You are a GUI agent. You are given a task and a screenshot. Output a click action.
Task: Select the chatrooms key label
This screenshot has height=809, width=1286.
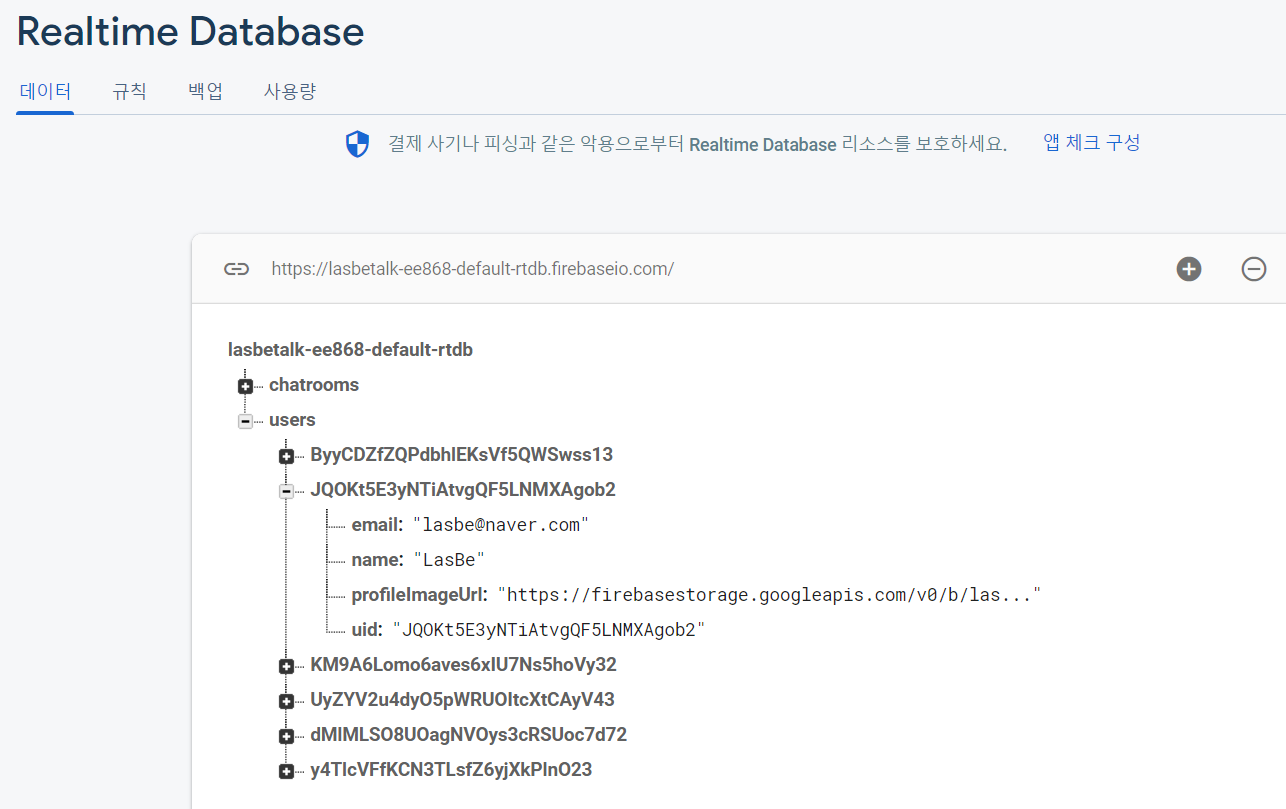314,385
